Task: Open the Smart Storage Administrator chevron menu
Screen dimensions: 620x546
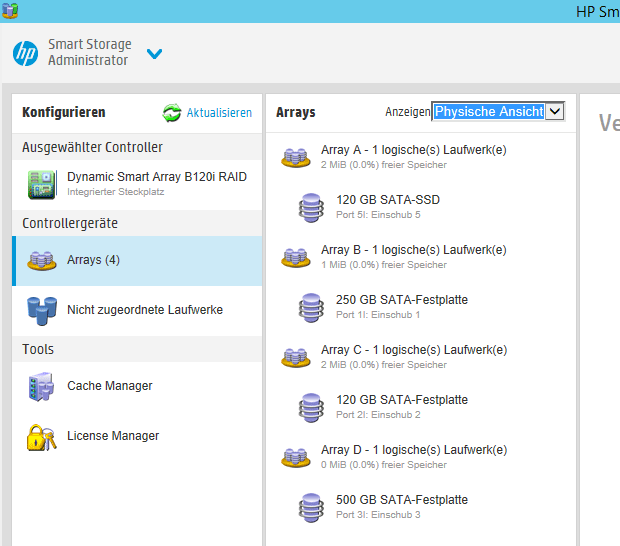Action: pos(154,53)
